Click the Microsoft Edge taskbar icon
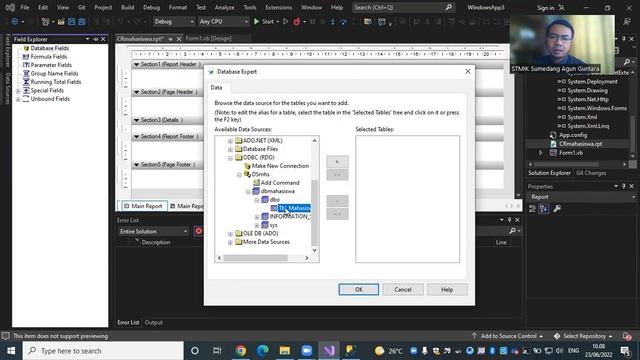This screenshot has width=640, height=360. tap(263, 351)
